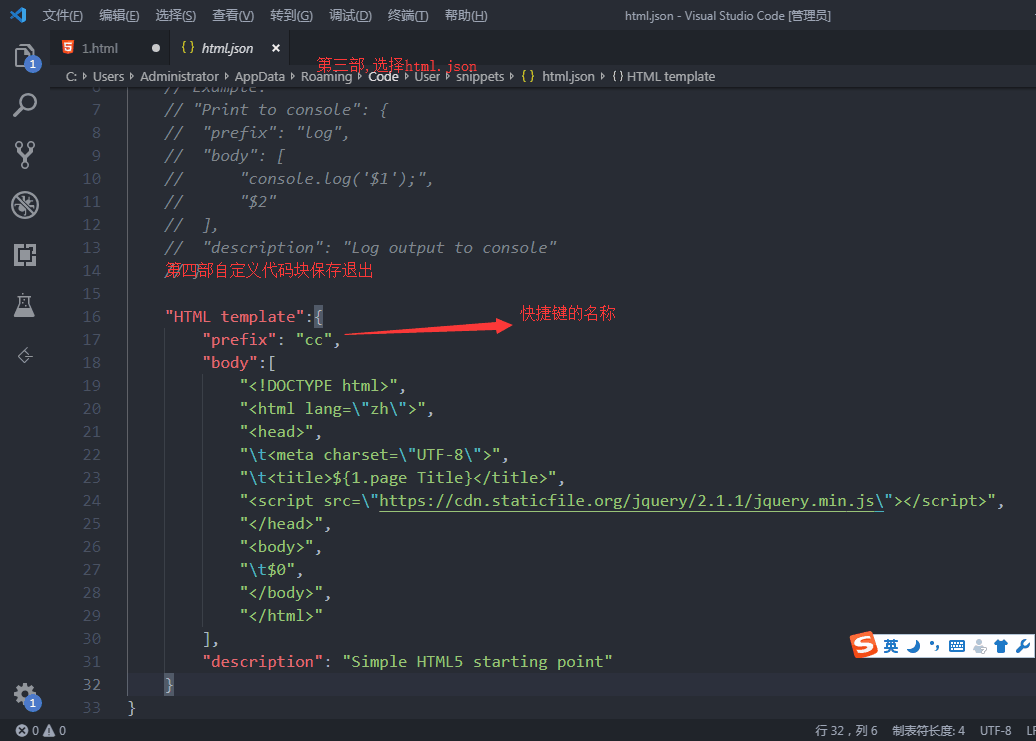This screenshot has height=741, width=1036.
Task: Click the diamond arrow icon in activity bar
Action: 25,355
